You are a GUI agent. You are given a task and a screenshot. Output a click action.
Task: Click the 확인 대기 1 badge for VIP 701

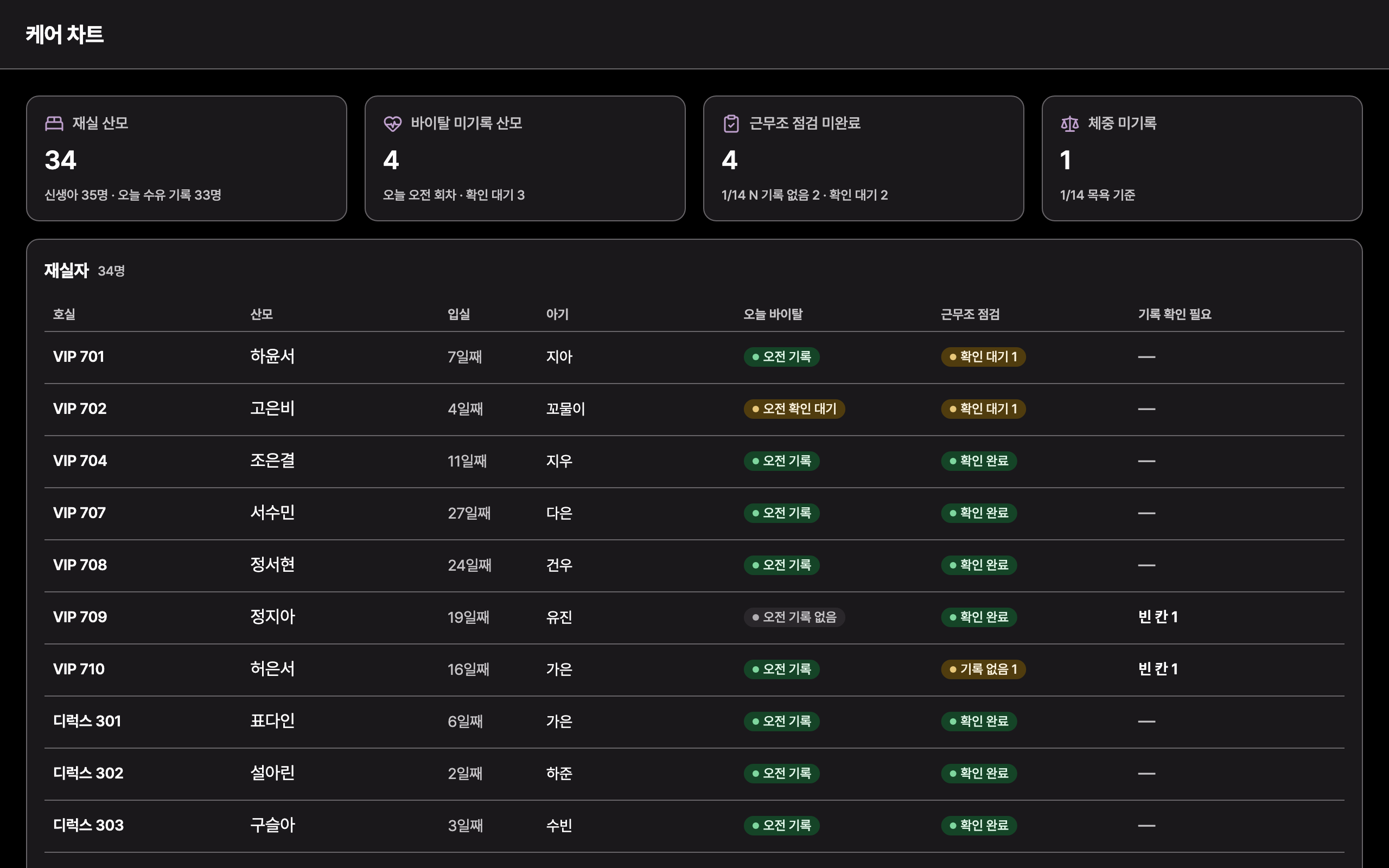[x=983, y=356]
